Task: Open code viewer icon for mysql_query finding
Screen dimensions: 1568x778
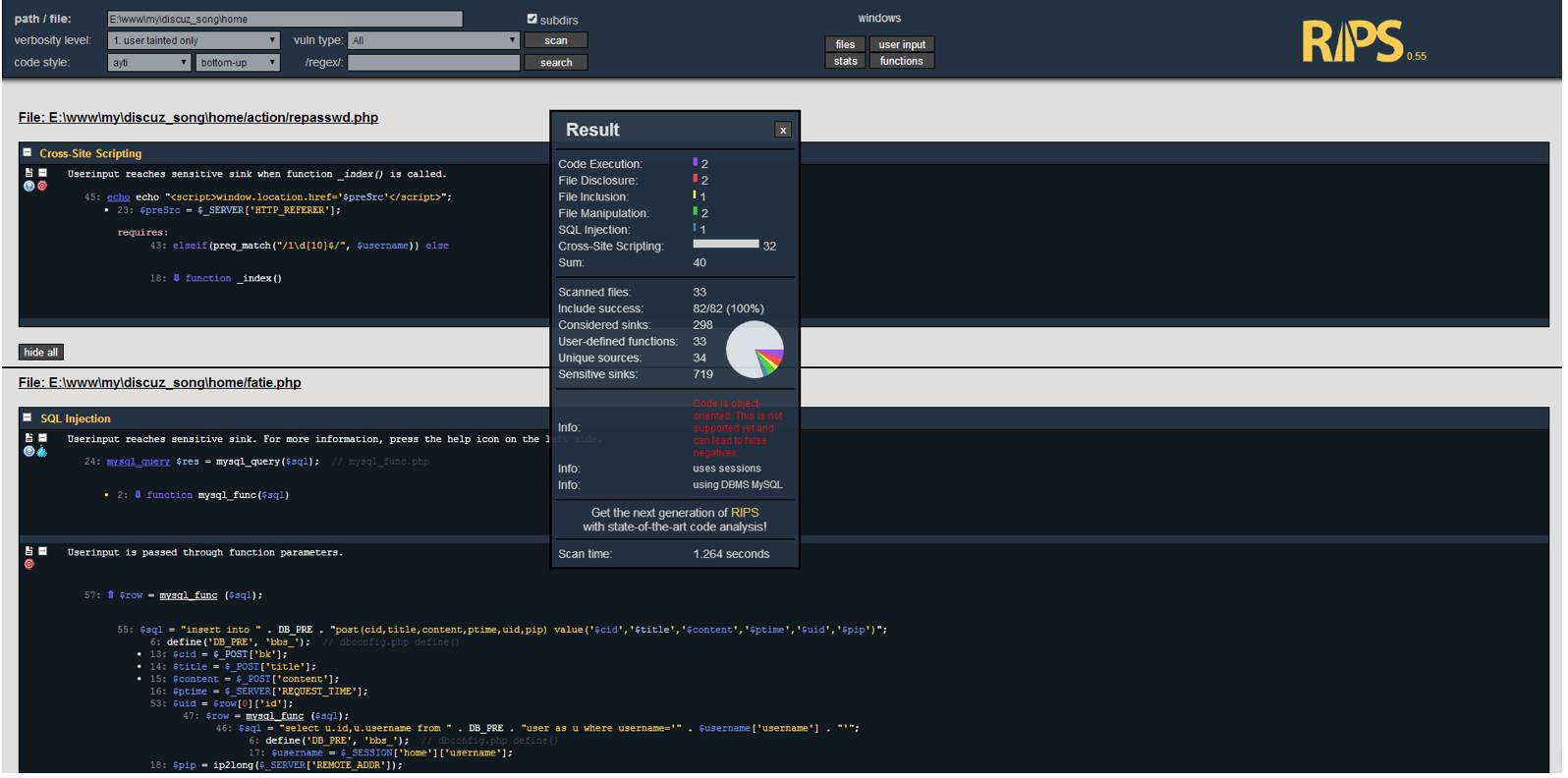Action: (28, 438)
